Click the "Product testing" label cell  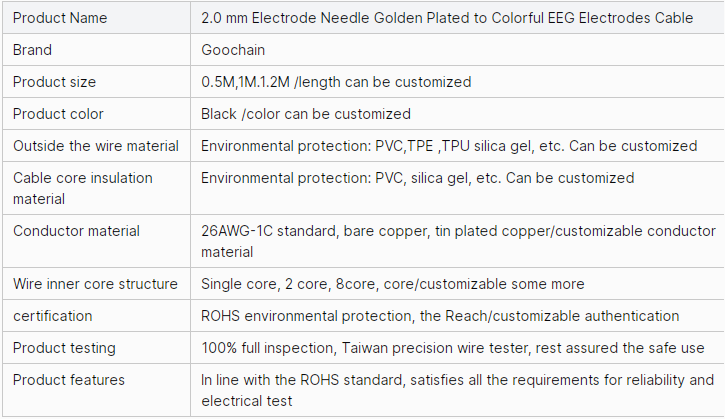[64, 348]
